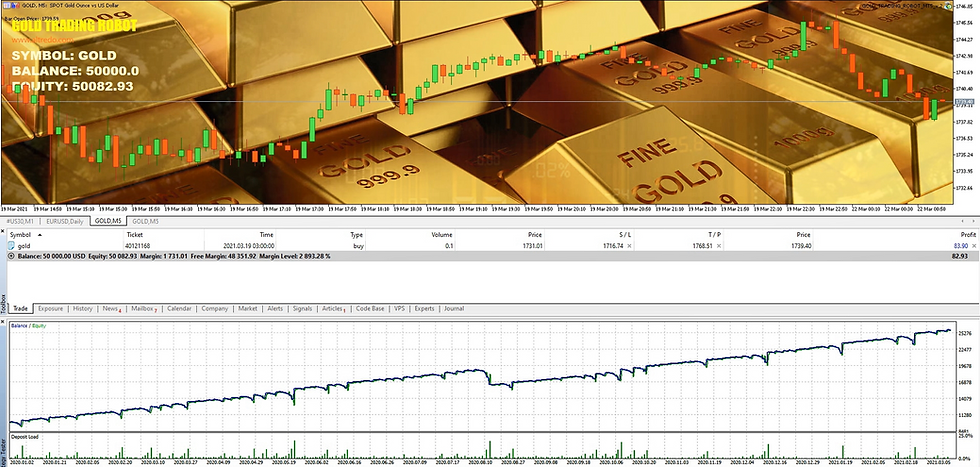The height and width of the screenshot is (467, 980).
Task: Click the Balance: 50 000.00 USD summary text
Action: coord(51,256)
